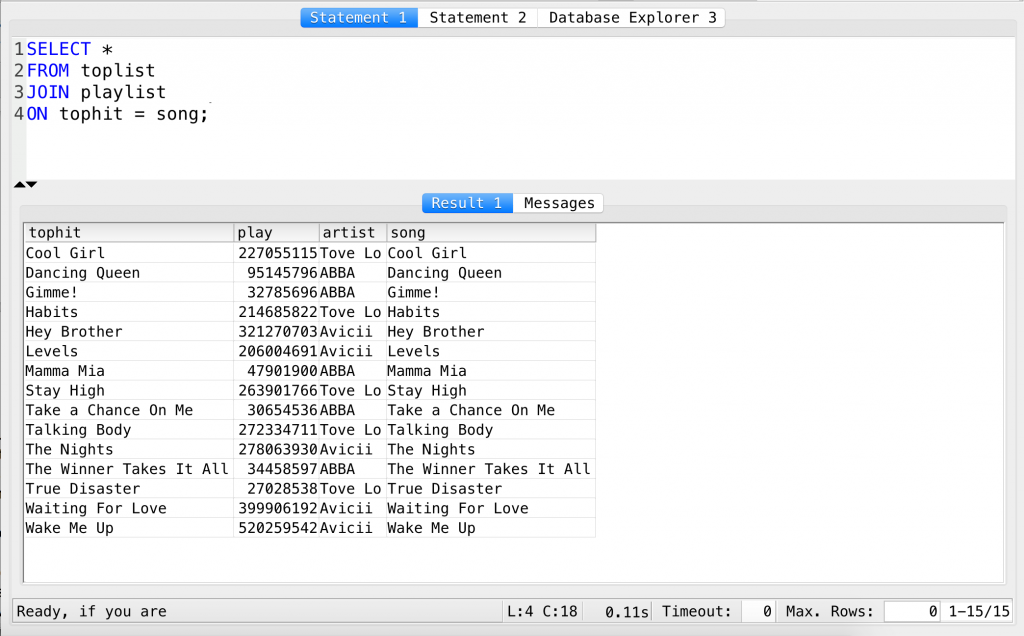Select the Result 1 tab
1024x636 pixels.
pos(467,203)
